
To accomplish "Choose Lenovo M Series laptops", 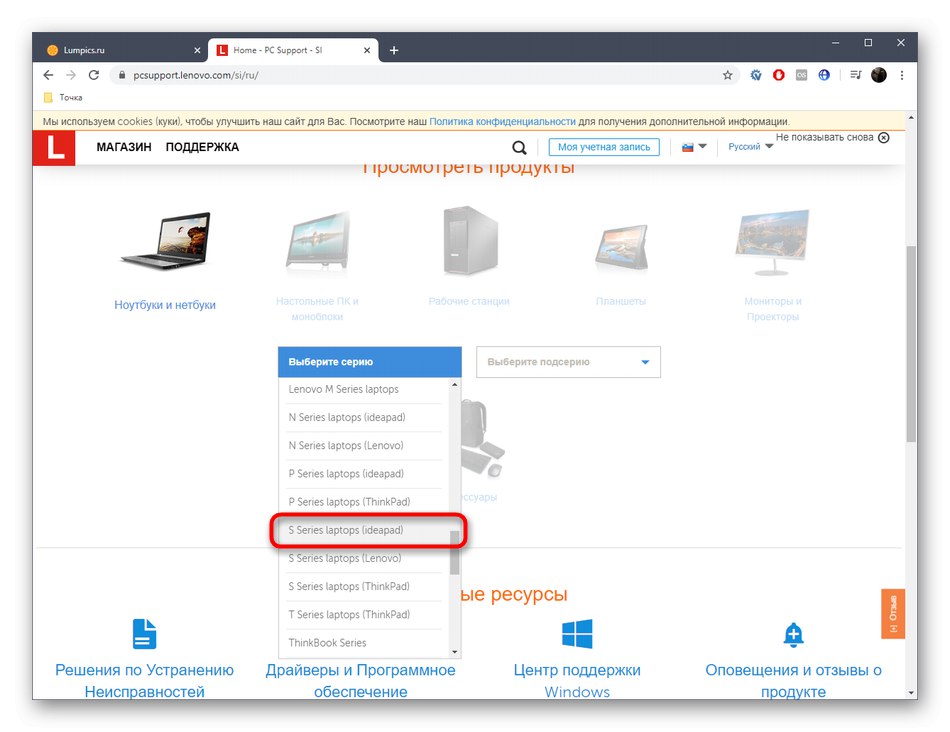I will pyautogui.click(x=364, y=389).
